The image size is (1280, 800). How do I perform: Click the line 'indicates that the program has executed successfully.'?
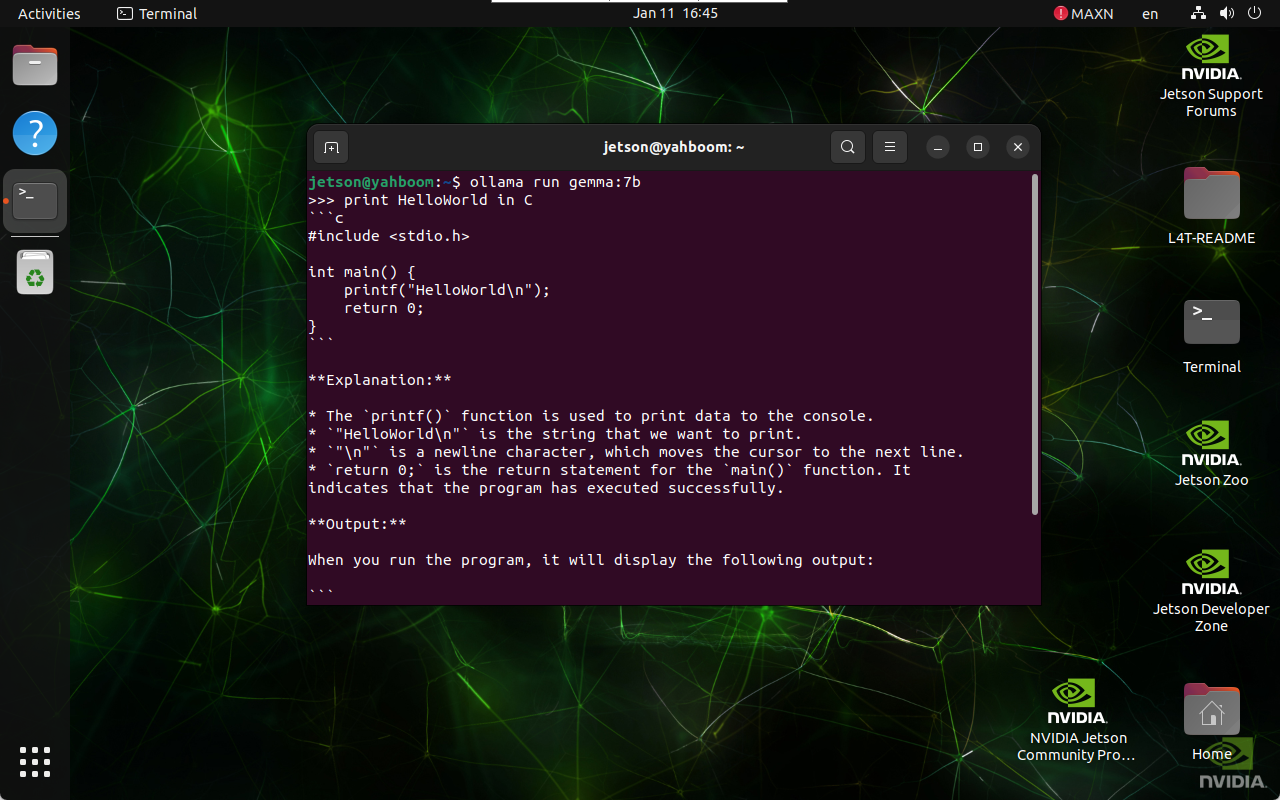[x=546, y=488]
